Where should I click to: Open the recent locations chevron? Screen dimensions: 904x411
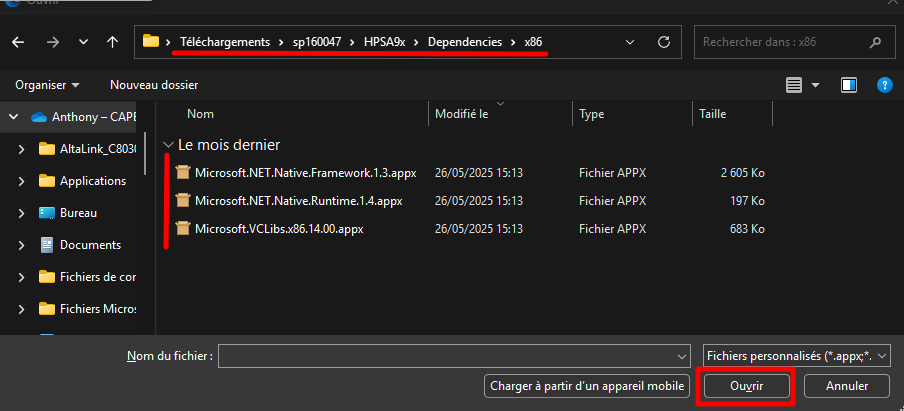(84, 42)
